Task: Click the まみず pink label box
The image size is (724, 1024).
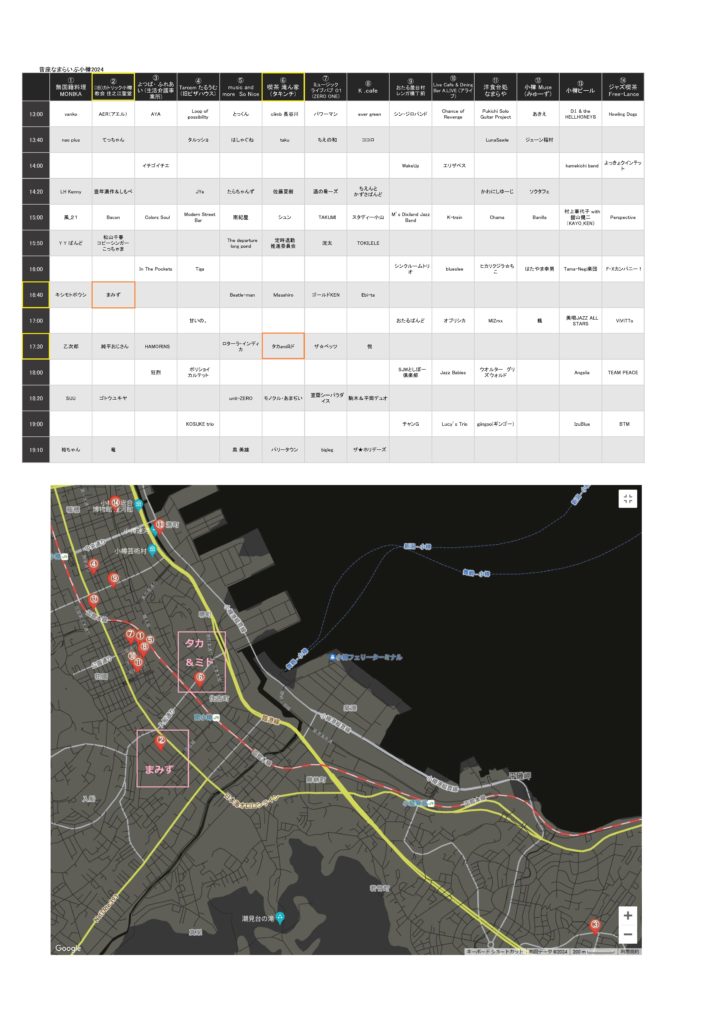Action: point(162,758)
